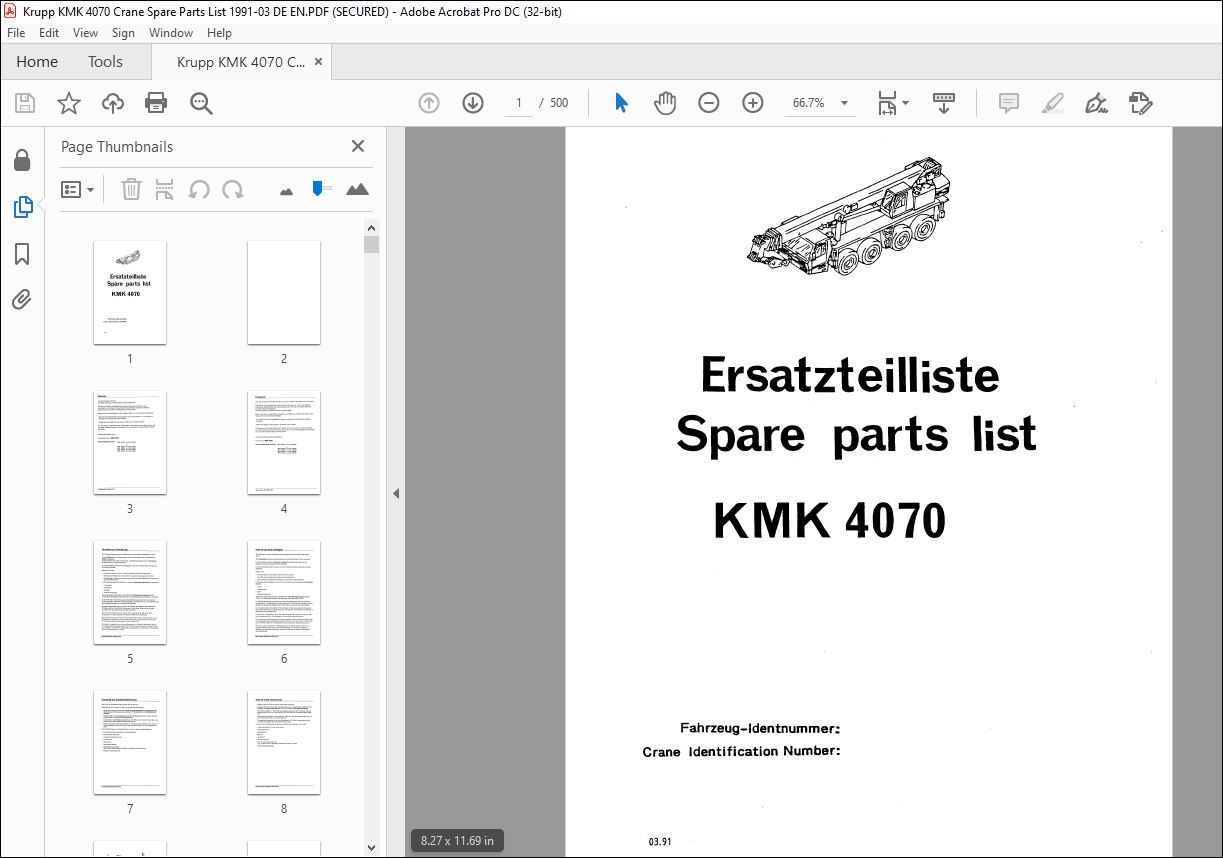Click the current page number field
The height and width of the screenshot is (858, 1223).
518,103
